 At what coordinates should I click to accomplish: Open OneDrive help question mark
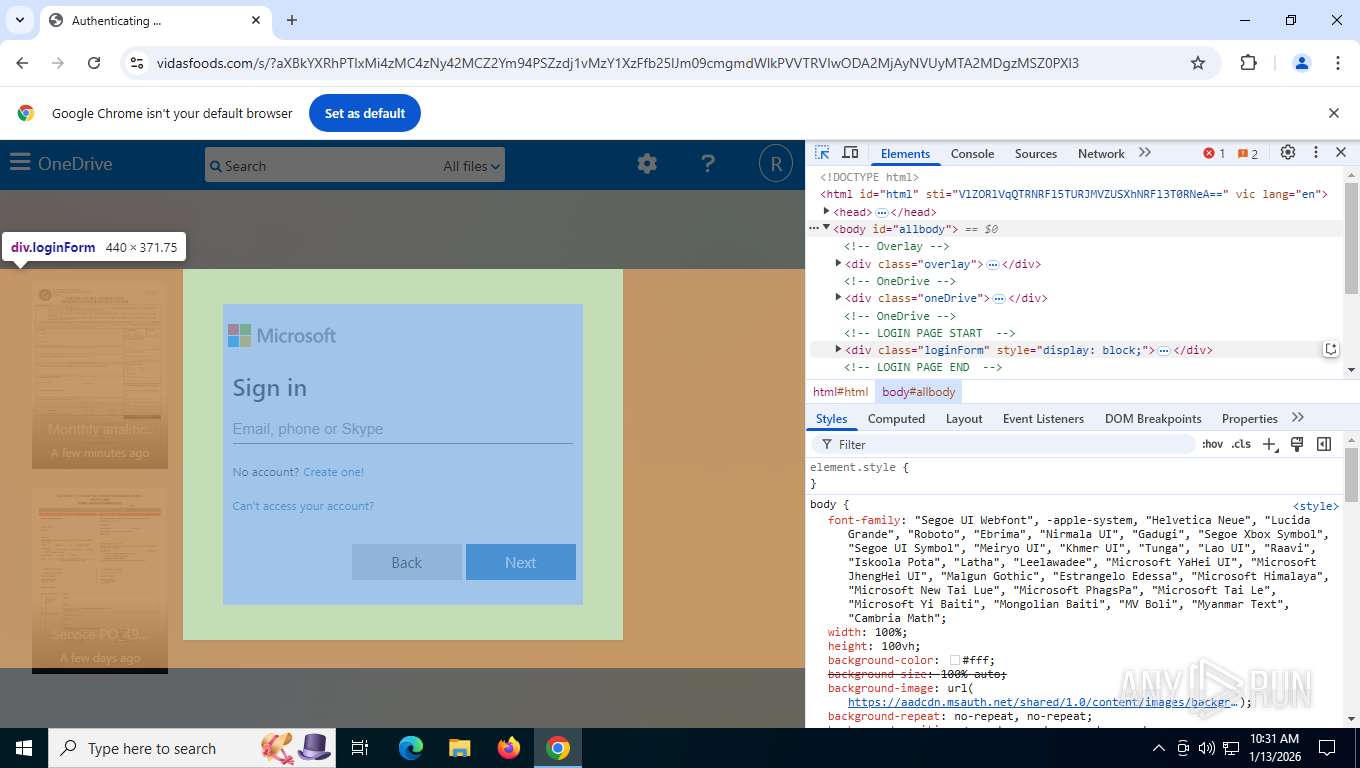pyautogui.click(x=708, y=163)
